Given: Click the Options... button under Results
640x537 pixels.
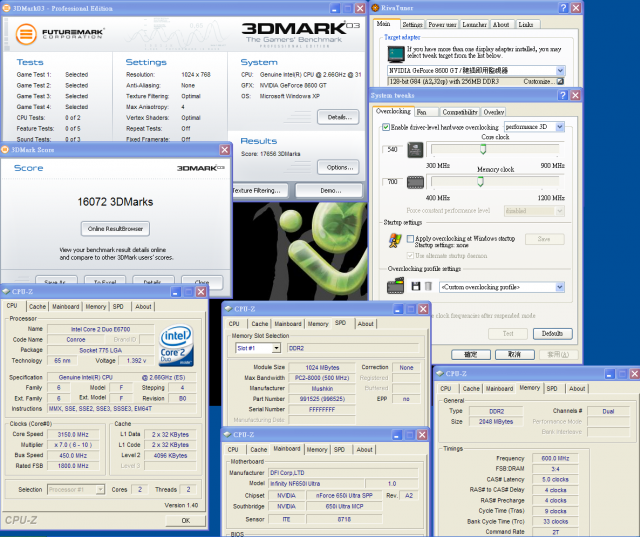Looking at the screenshot, I should (x=338, y=167).
